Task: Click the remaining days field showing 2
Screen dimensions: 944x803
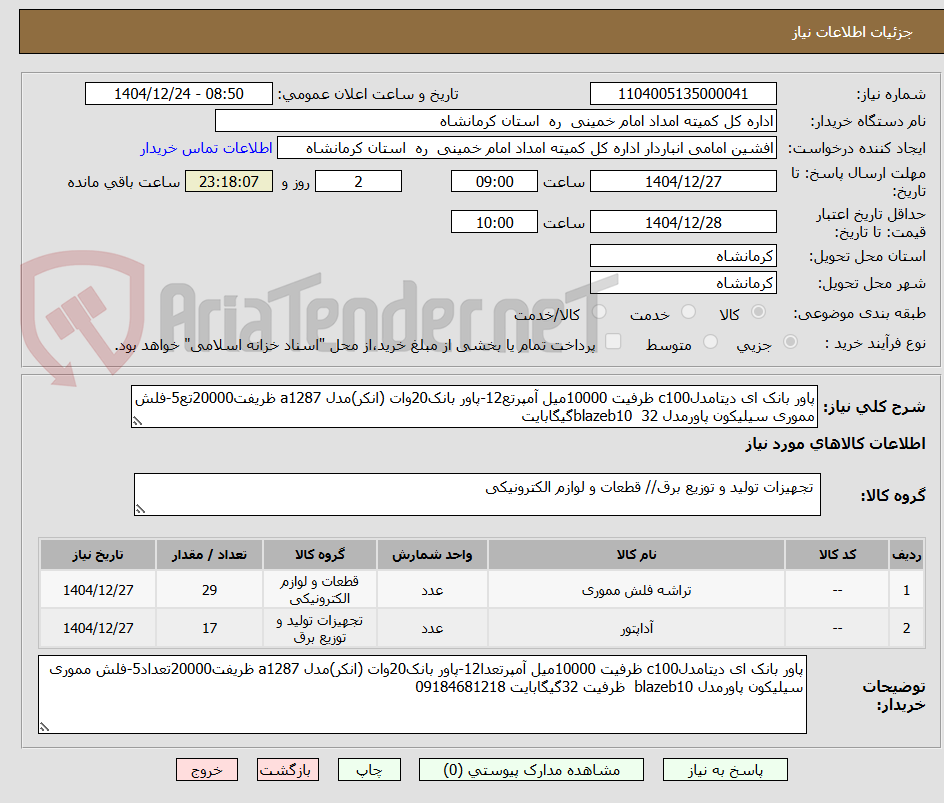Action: point(358,181)
